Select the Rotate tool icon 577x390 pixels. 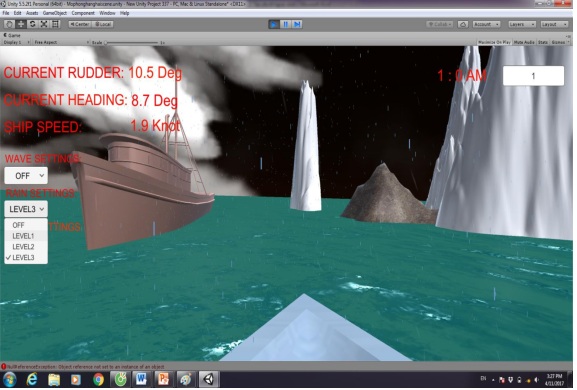click(32, 24)
